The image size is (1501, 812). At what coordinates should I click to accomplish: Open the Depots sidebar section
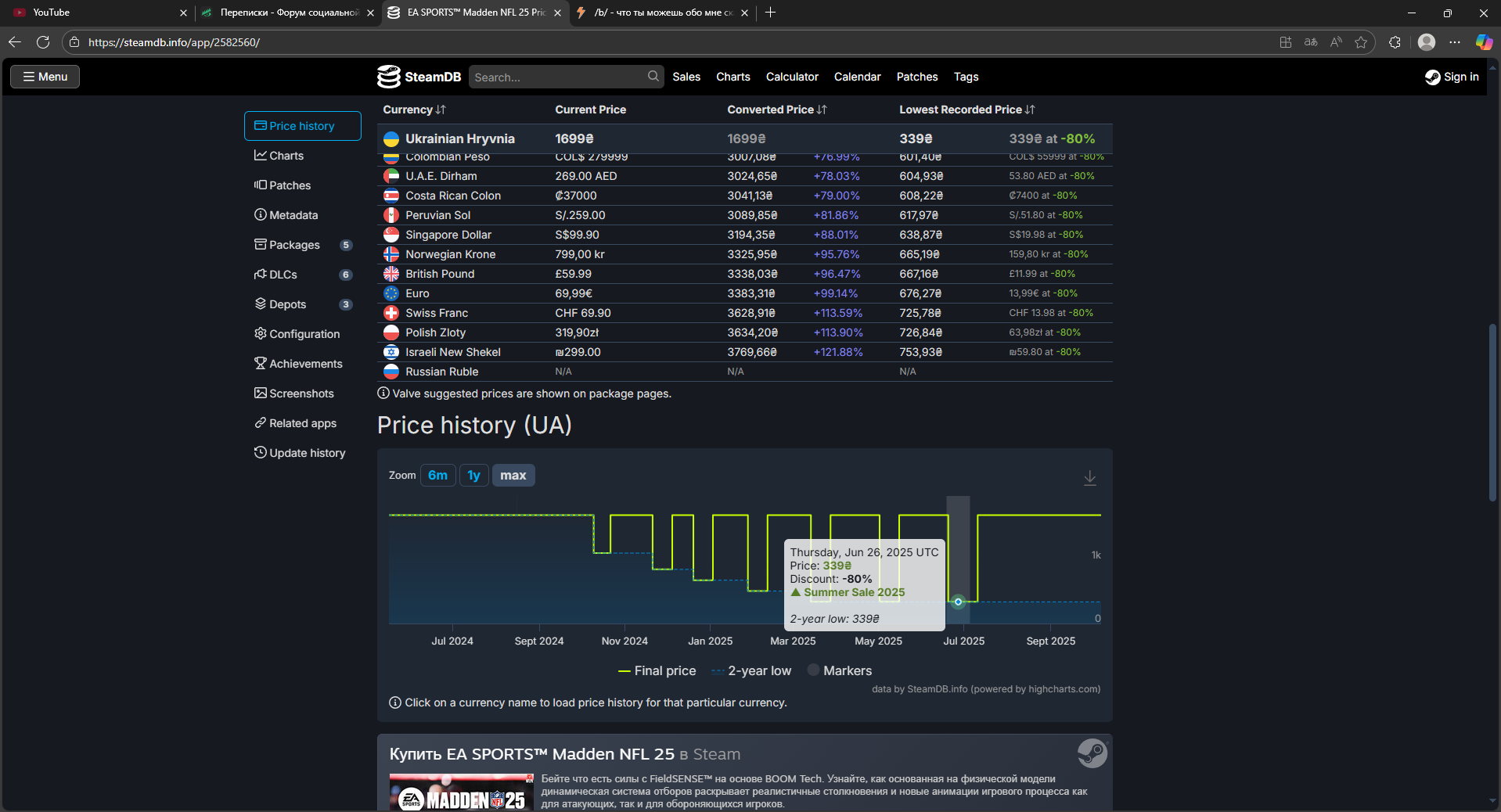click(x=303, y=304)
